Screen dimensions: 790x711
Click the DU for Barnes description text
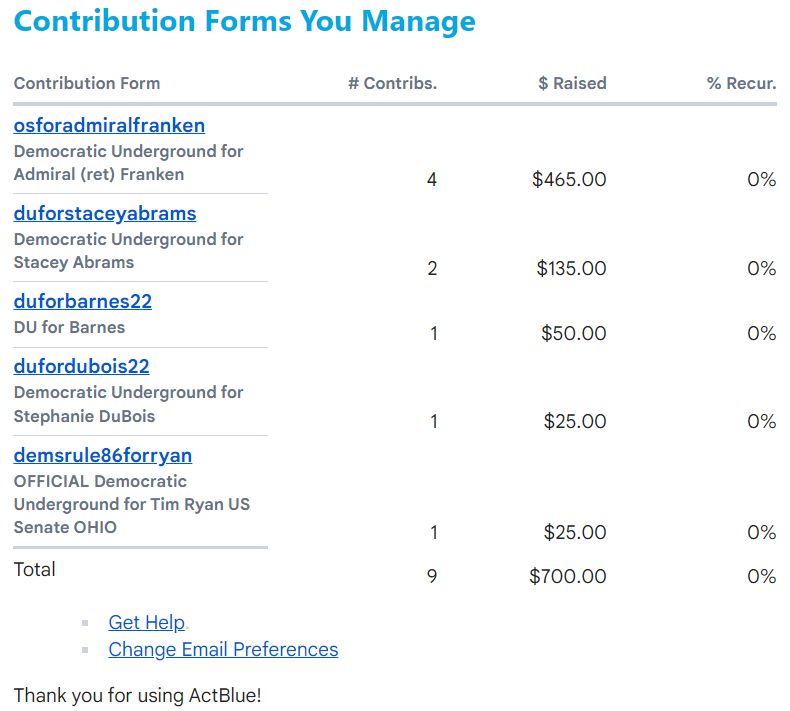click(x=69, y=327)
